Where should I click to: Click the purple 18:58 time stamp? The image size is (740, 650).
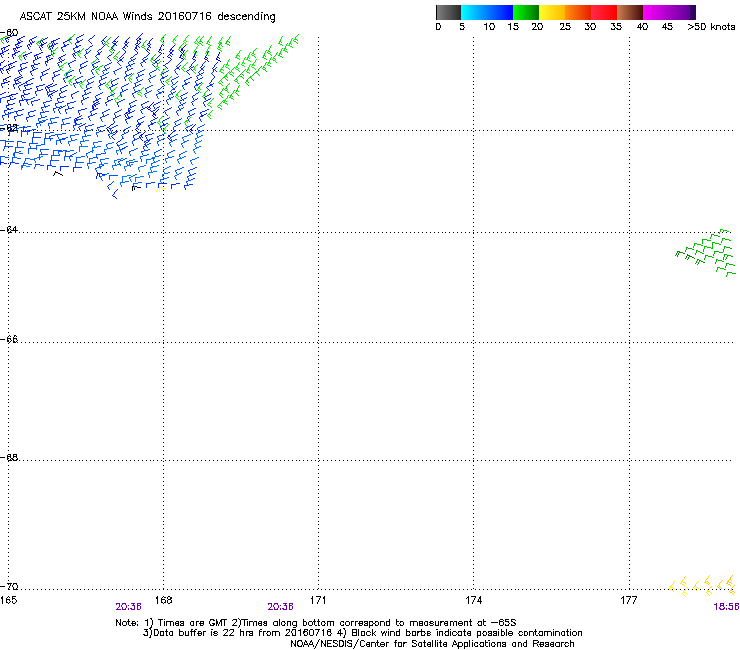726,607
